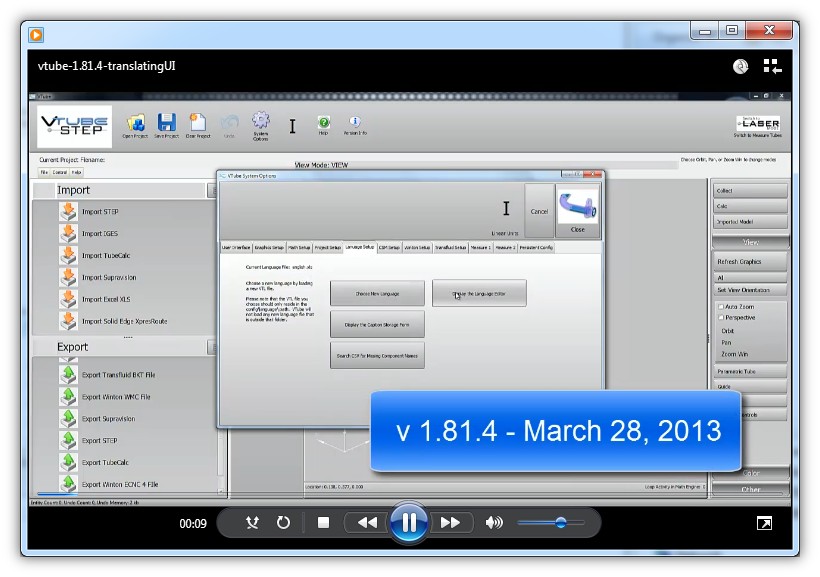Mute the player's speaker icon
The image size is (820, 577).
click(493, 523)
